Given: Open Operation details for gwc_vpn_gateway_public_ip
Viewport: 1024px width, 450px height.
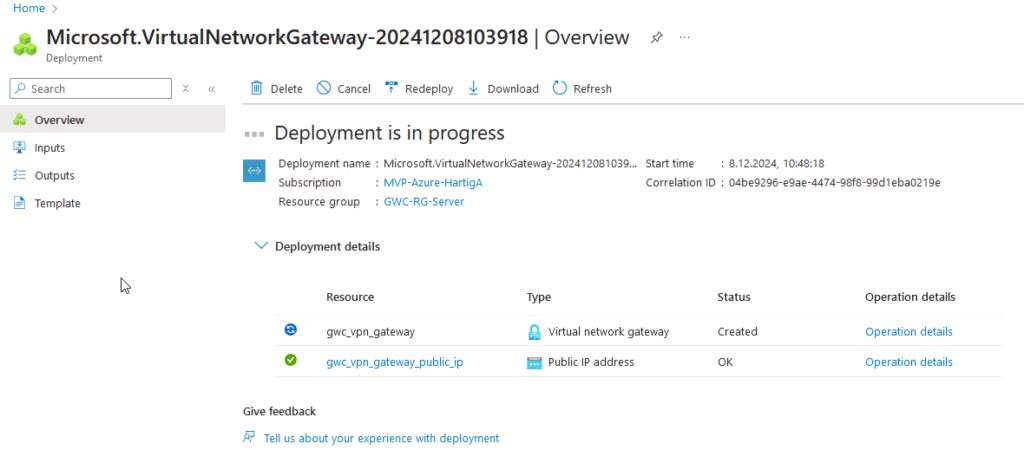Looking at the screenshot, I should [x=908, y=362].
